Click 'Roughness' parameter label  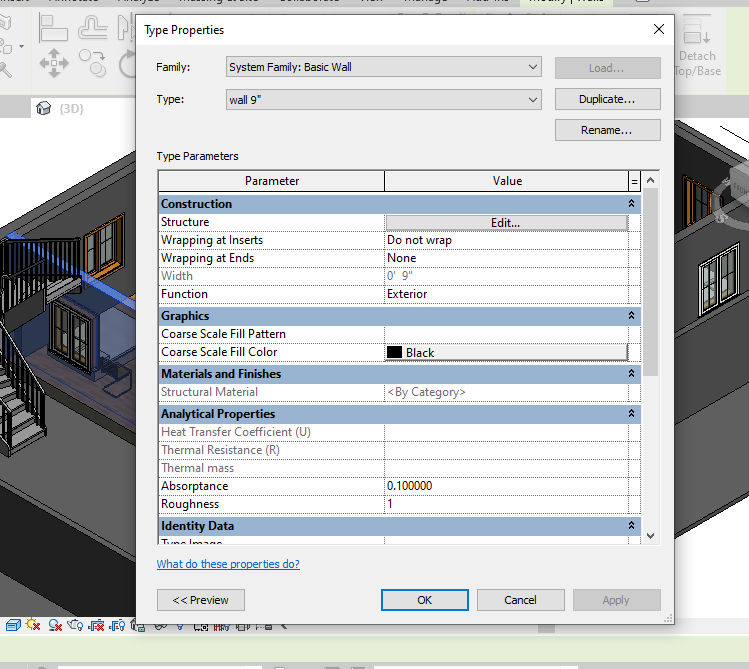tap(190, 504)
